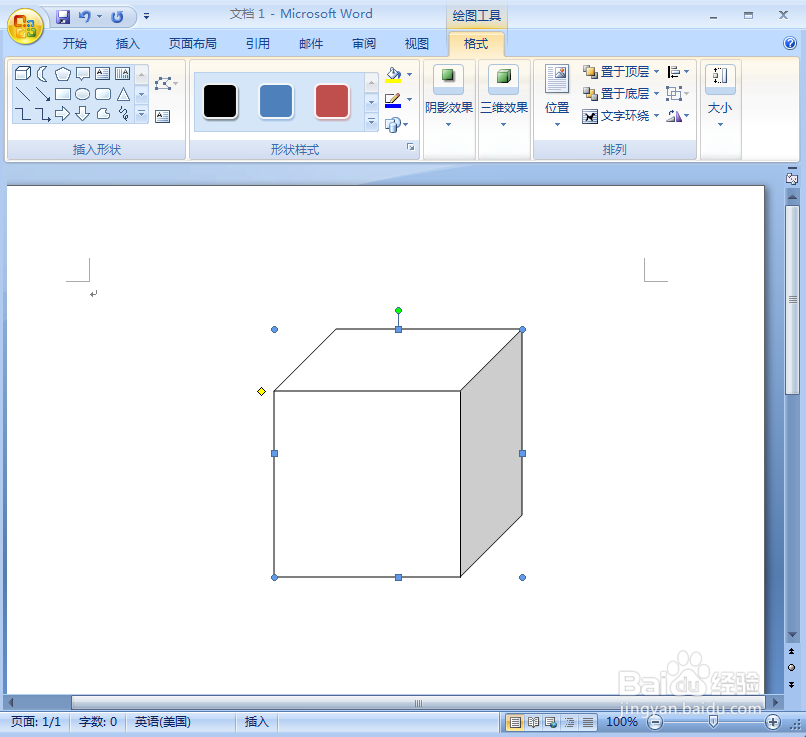Select the rectangular callout shape
The width and height of the screenshot is (806, 737).
coord(83,73)
